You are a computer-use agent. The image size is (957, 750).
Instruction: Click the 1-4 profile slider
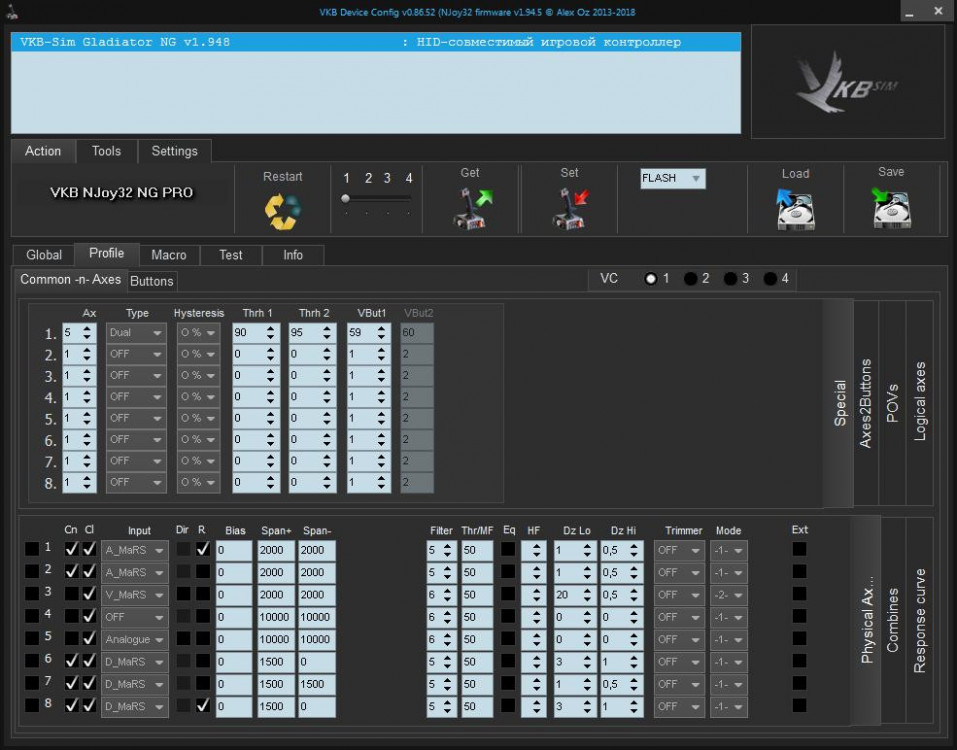click(376, 198)
